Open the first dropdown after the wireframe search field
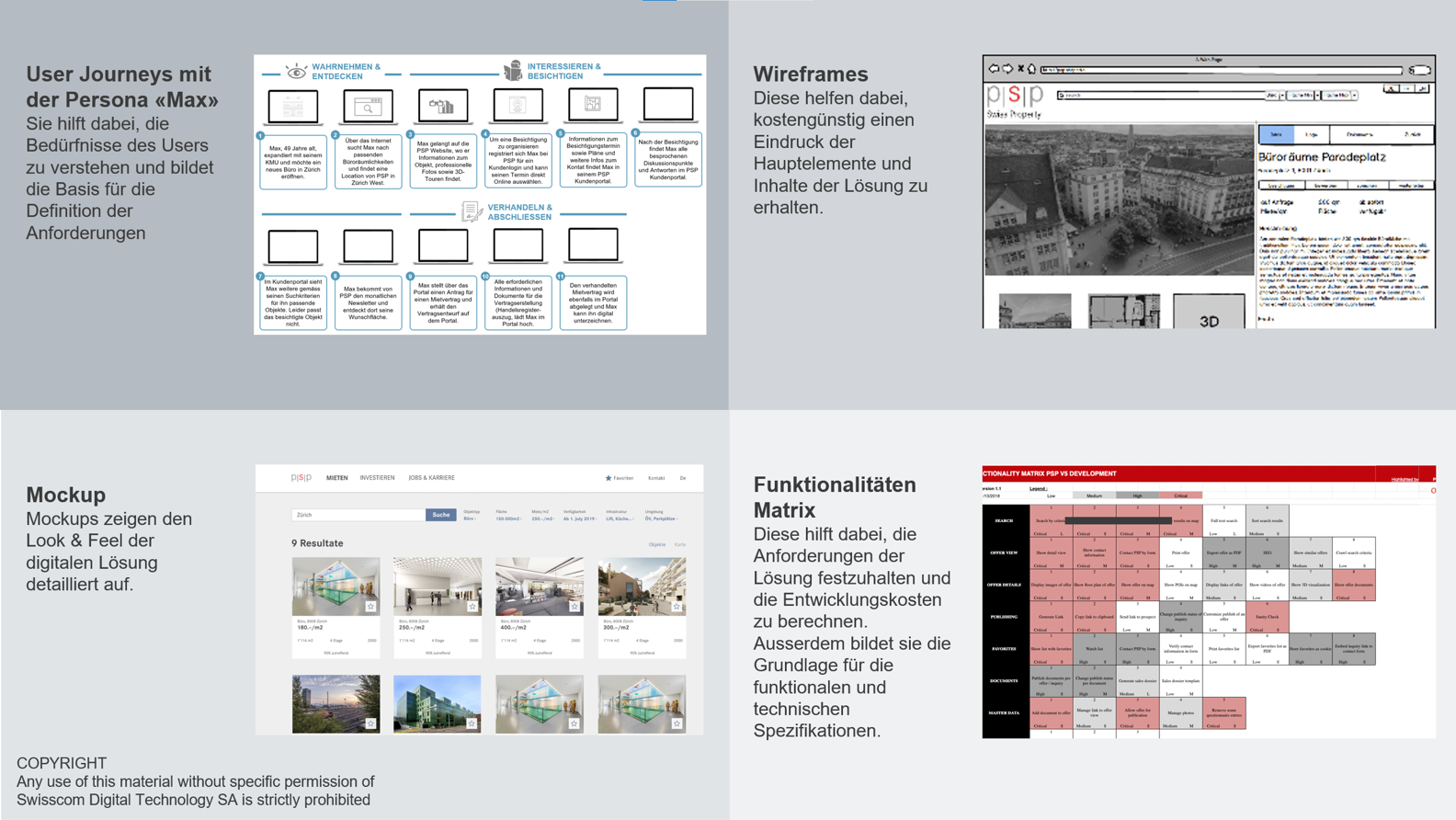 point(1274,95)
